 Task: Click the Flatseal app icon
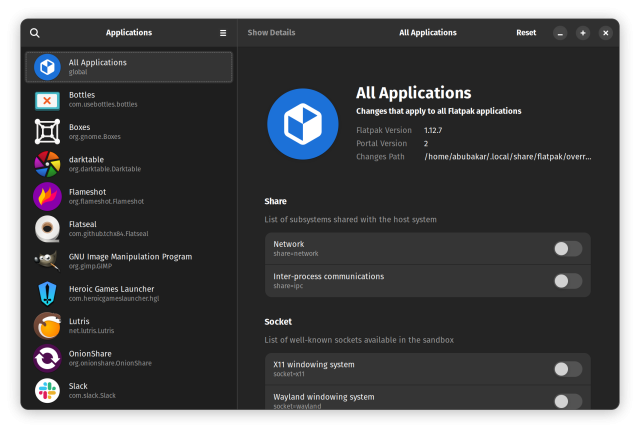pyautogui.click(x=47, y=229)
